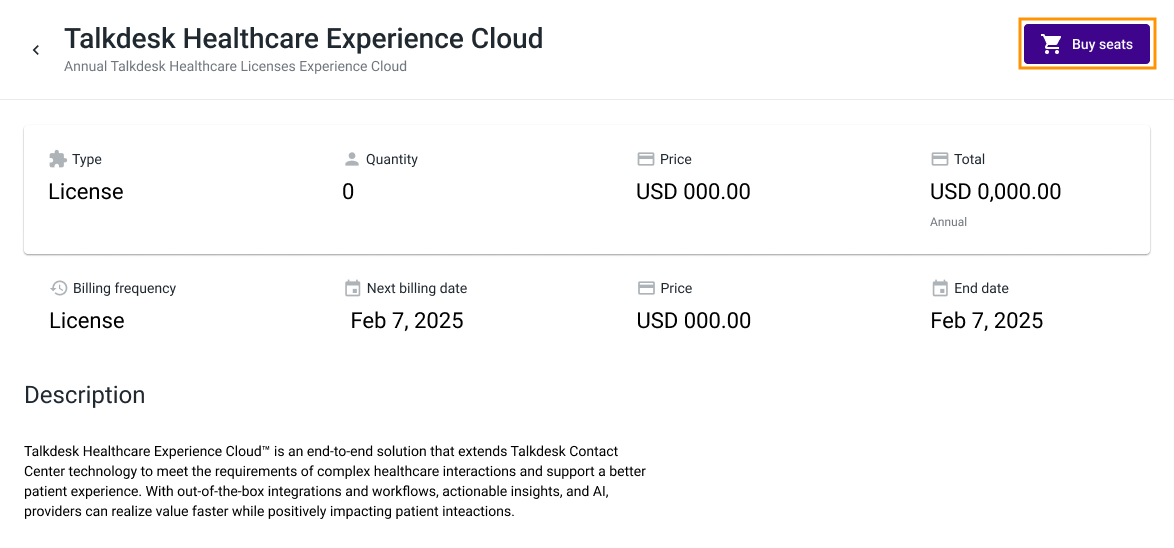Click the calendar icon beside End date

[940, 288]
